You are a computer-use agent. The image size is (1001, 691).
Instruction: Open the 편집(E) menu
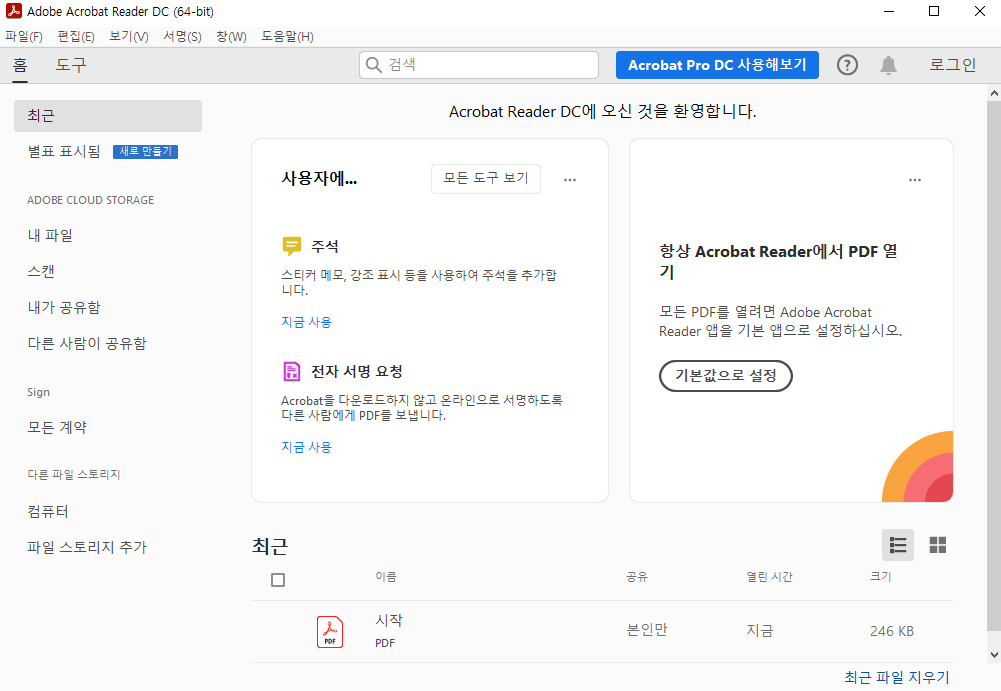click(74, 36)
